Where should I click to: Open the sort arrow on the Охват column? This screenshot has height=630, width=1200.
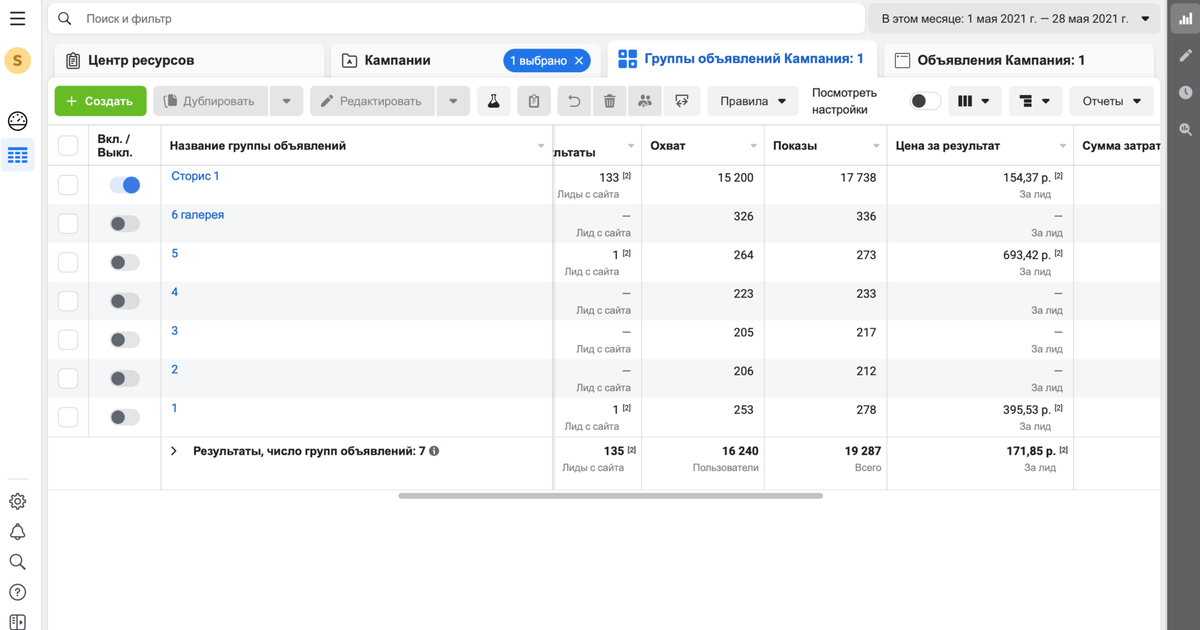tap(754, 146)
